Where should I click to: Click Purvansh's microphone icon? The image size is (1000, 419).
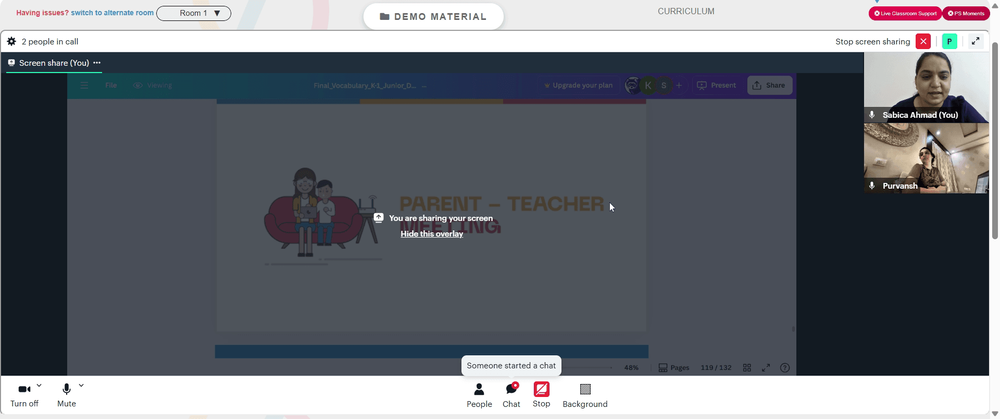coord(872,186)
